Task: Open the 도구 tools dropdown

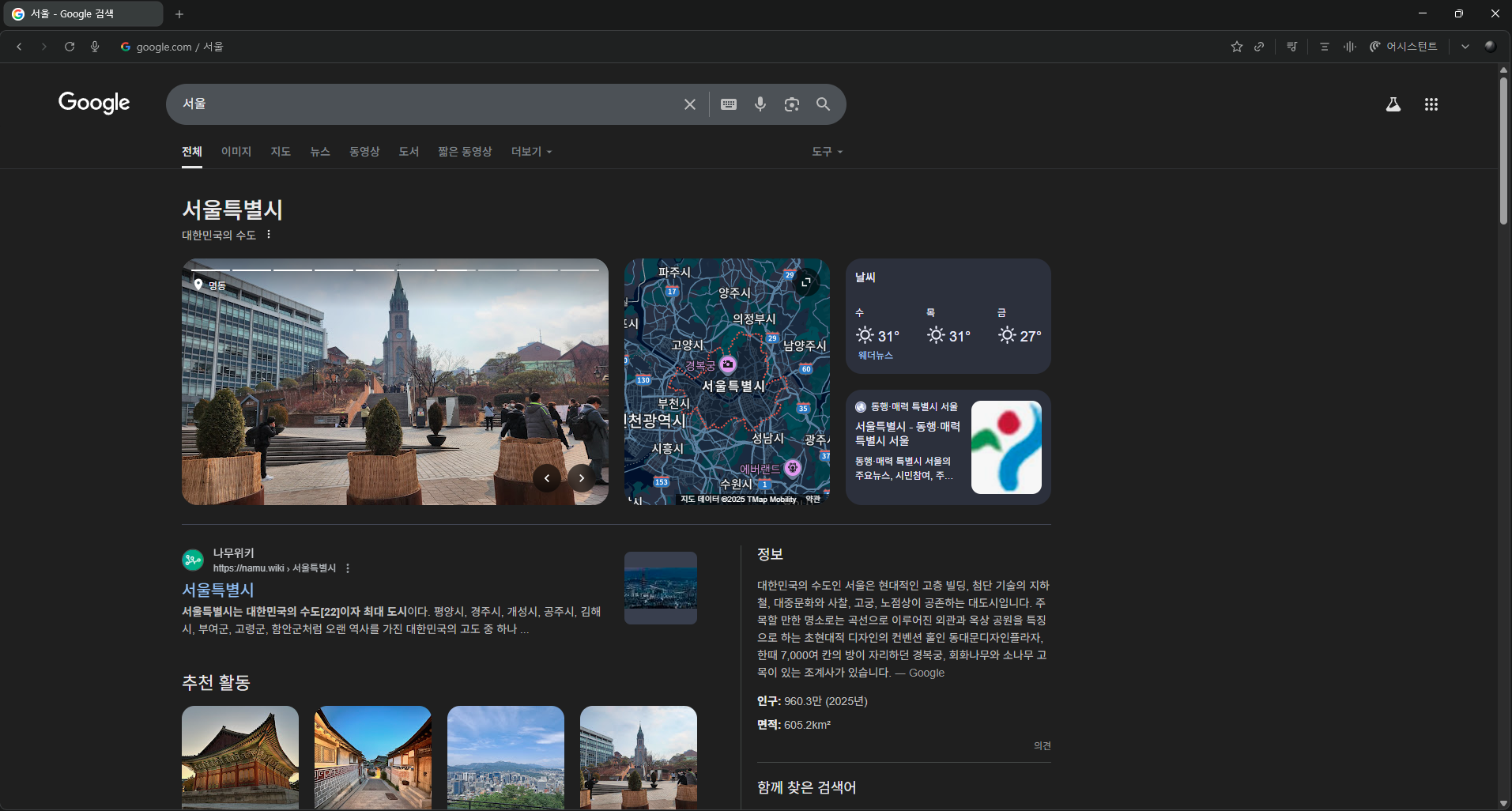Action: coord(827,152)
